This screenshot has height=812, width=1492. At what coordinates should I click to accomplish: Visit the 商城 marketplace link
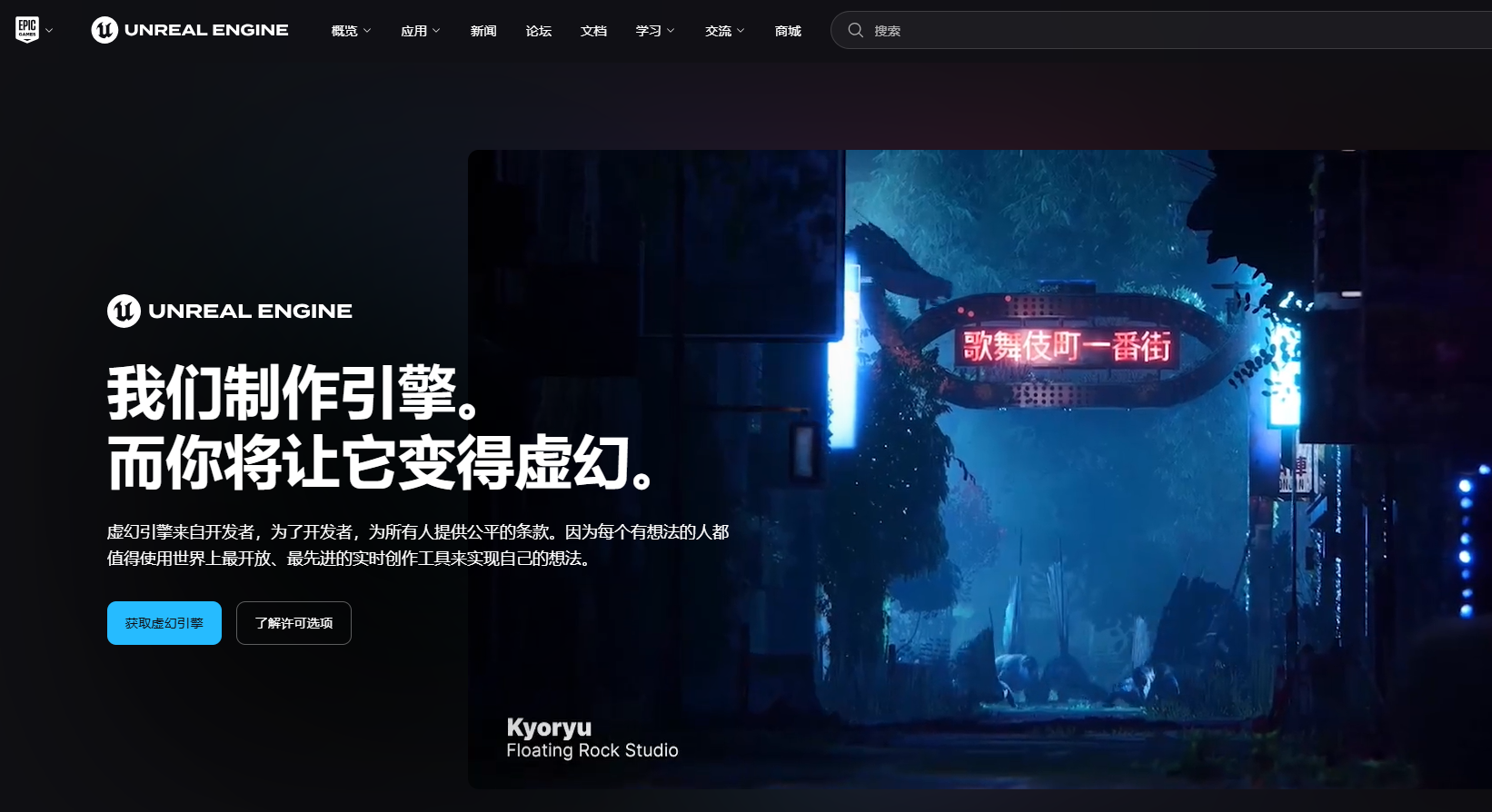788,31
